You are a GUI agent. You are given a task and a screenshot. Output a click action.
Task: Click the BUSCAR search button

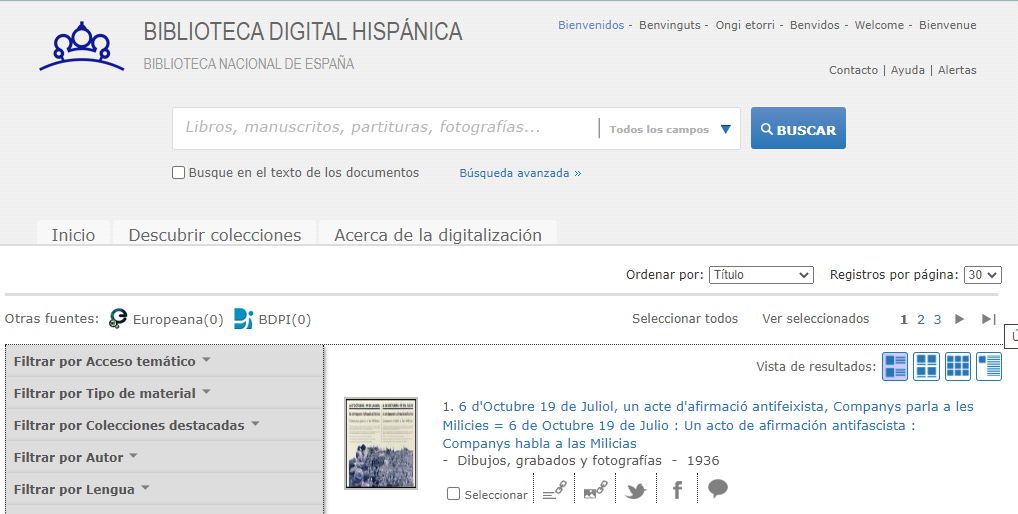tap(798, 128)
